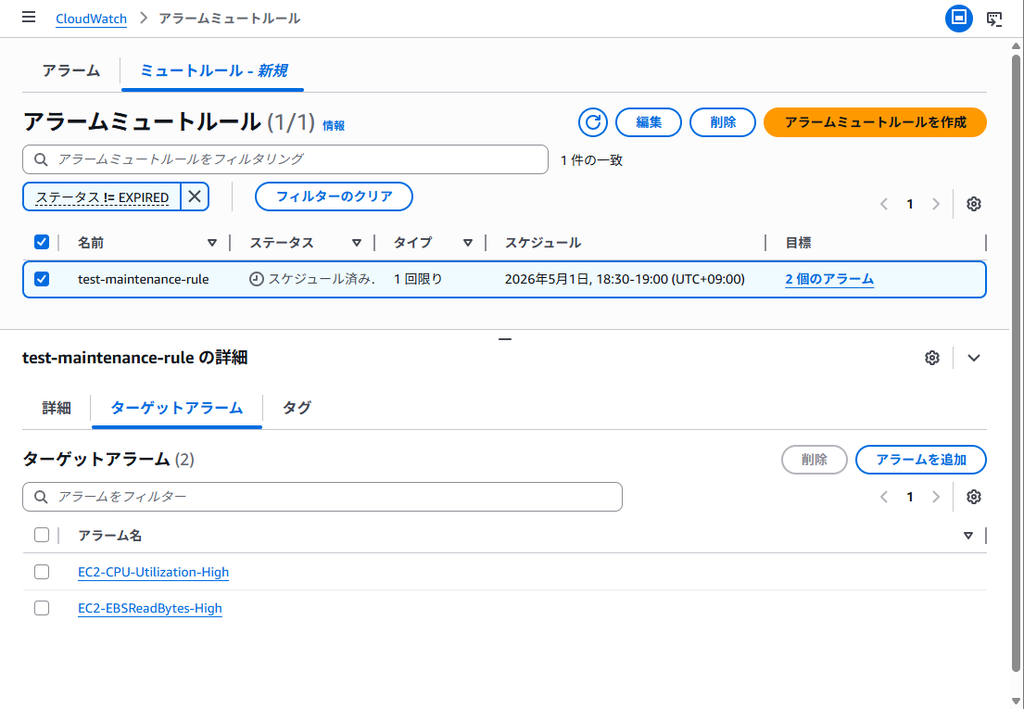Screen dimensions: 1024x709
Task: Remove the ステータス != EXPIRED filter token
Action: point(195,197)
